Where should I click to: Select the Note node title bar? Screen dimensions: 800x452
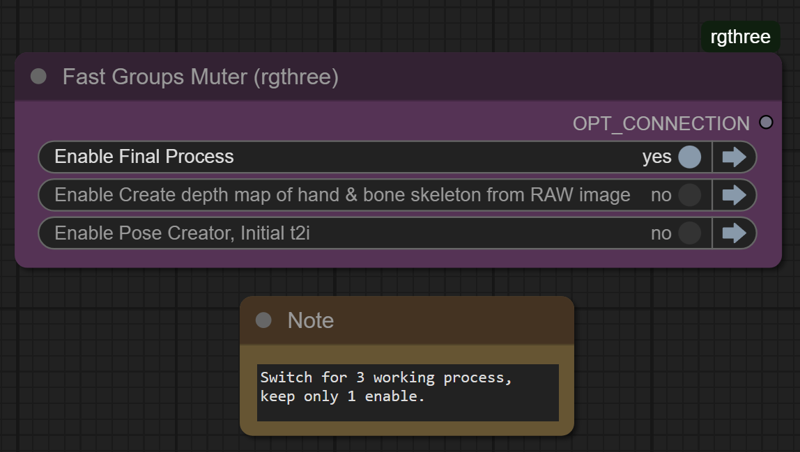tap(407, 320)
